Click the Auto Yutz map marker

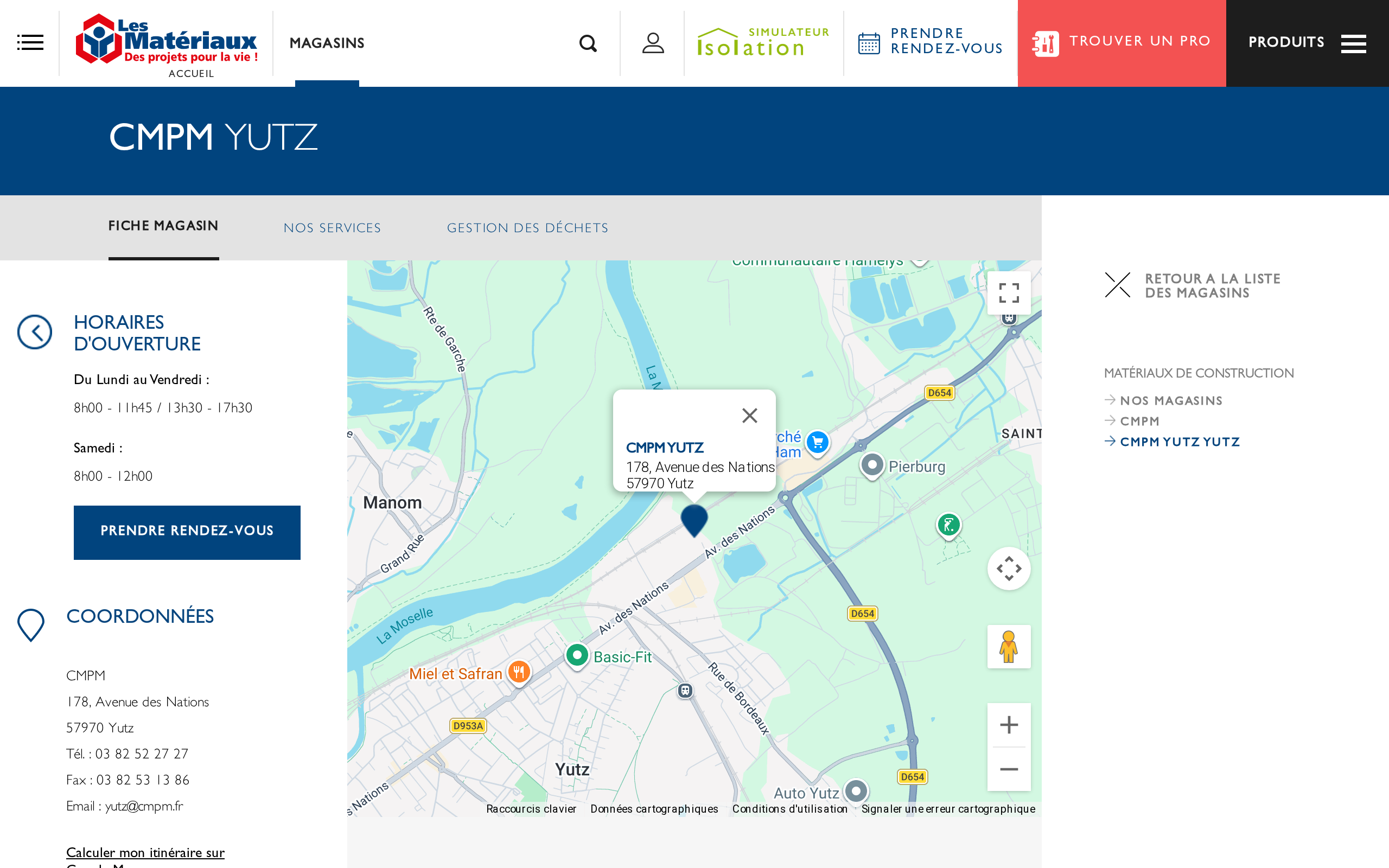click(x=856, y=792)
